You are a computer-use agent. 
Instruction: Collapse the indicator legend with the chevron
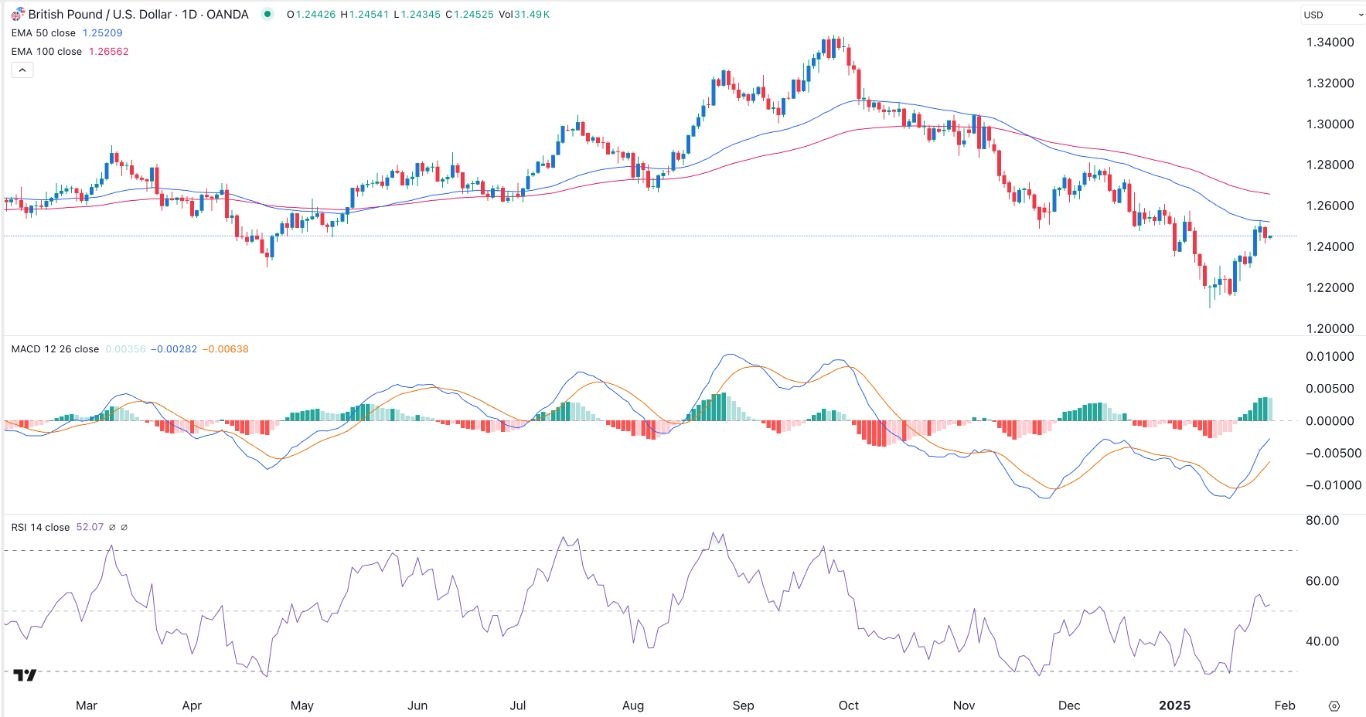pos(21,69)
